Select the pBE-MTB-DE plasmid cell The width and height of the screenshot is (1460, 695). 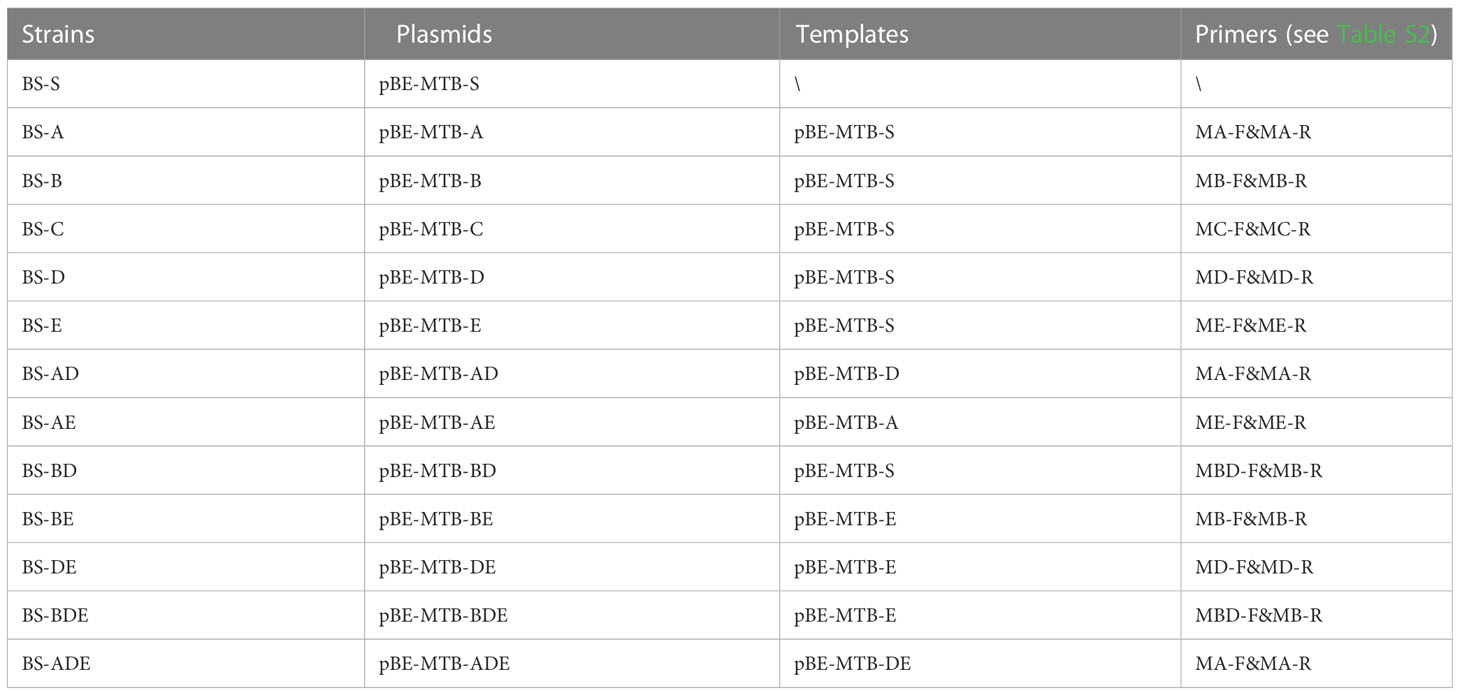coord(572,567)
